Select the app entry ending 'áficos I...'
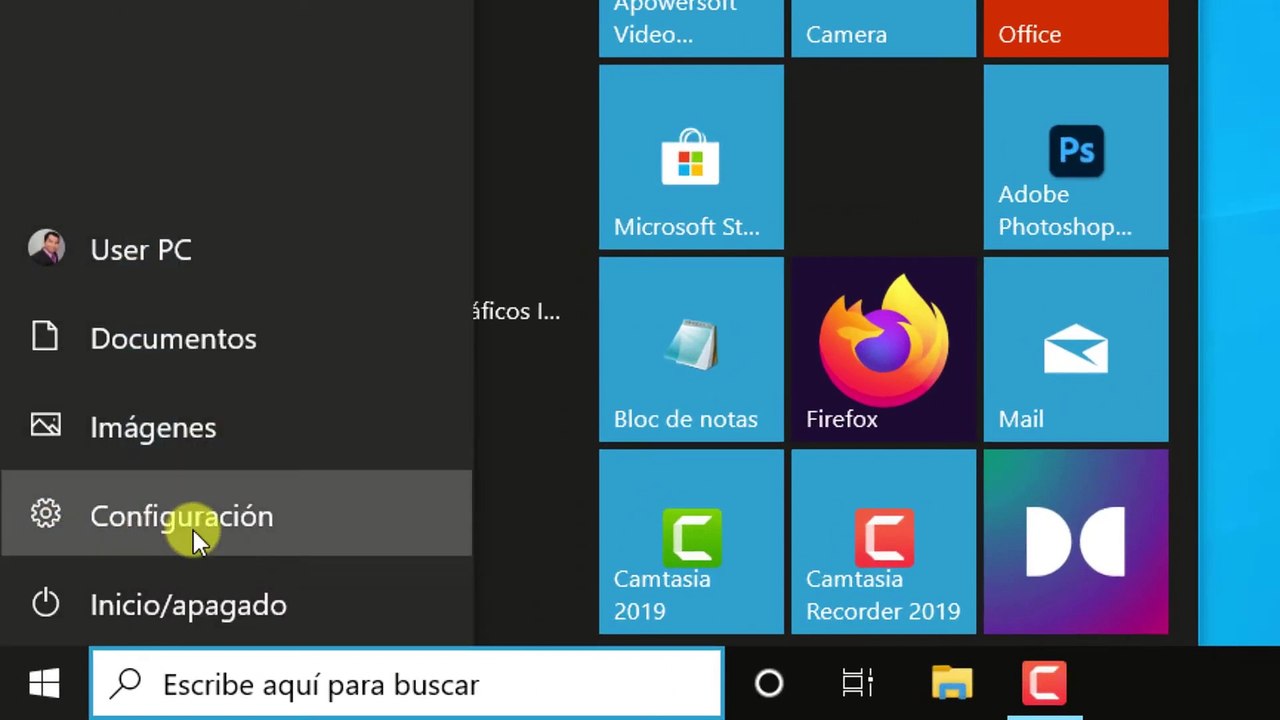Screen dimensions: 1280x720 [x=516, y=311]
